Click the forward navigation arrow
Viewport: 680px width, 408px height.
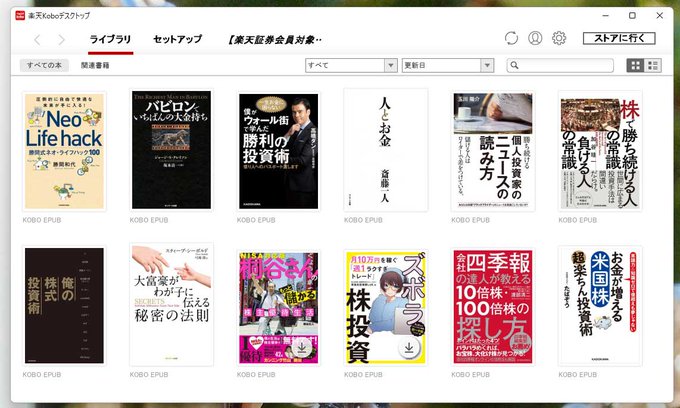point(61,40)
